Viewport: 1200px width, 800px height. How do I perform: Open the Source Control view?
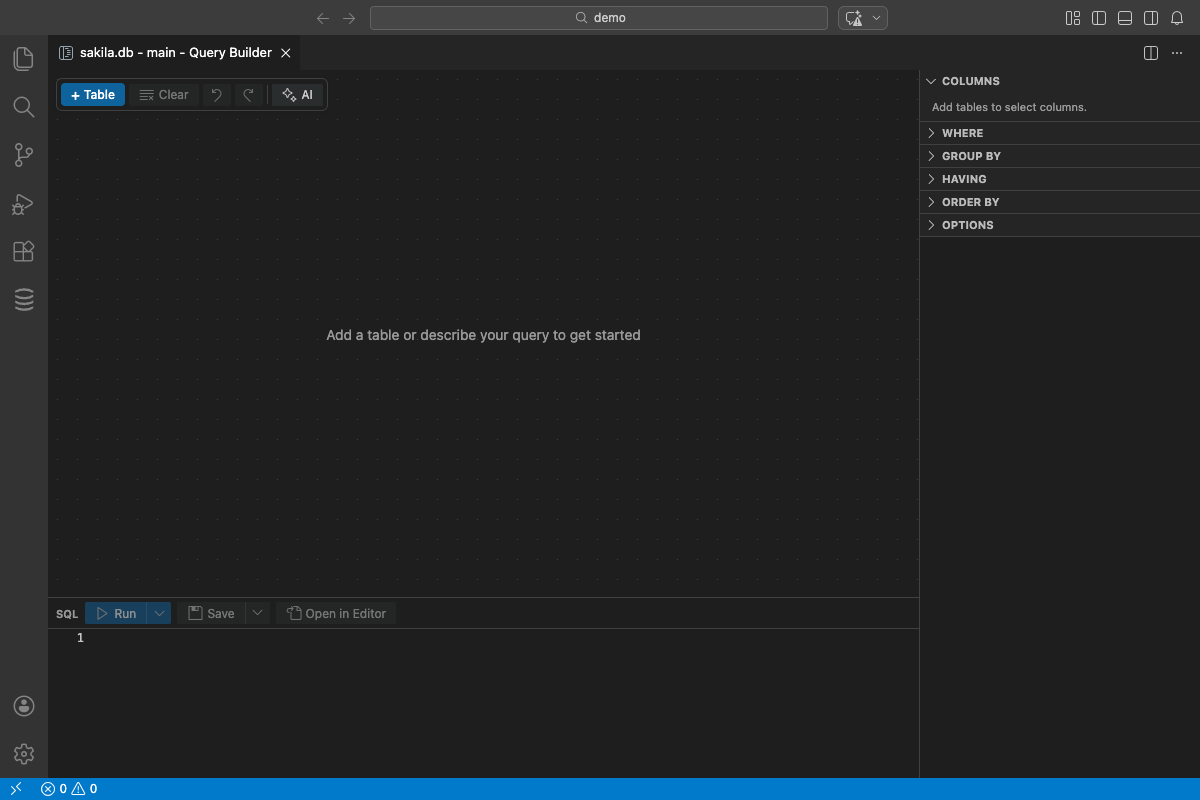[23, 155]
